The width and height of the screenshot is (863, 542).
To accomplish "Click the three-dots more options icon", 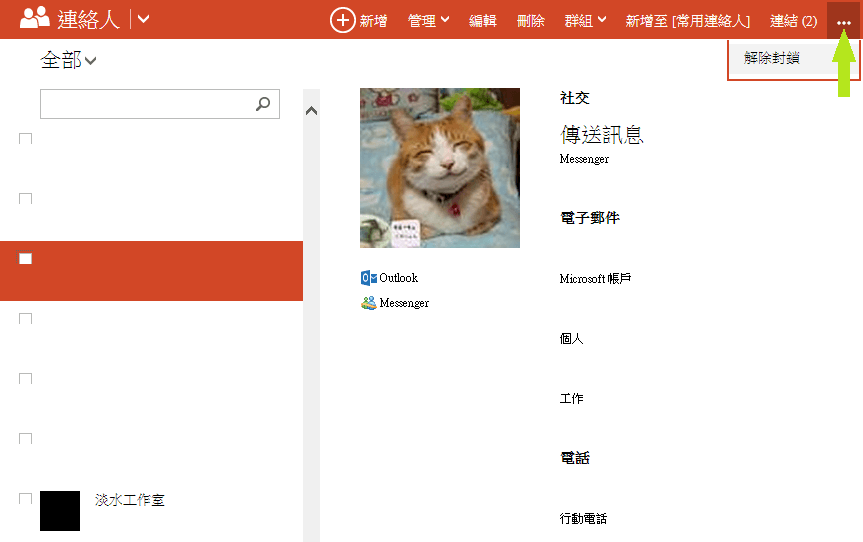I will pyautogui.click(x=844, y=23).
